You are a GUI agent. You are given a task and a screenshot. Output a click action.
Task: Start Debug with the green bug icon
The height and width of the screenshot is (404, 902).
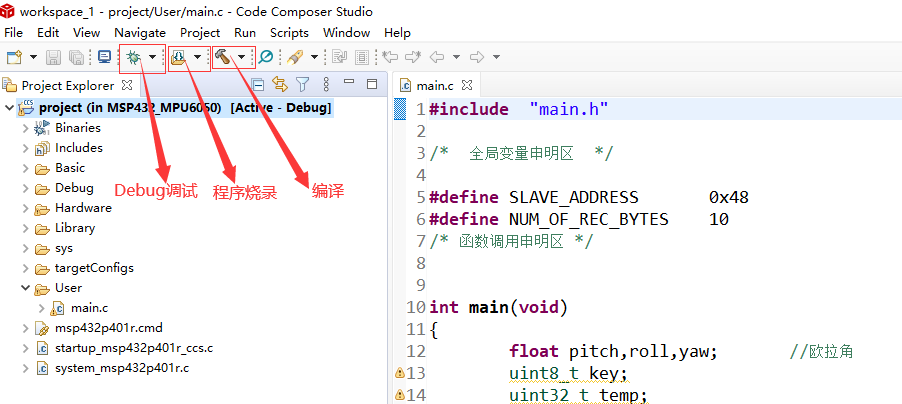click(x=133, y=57)
